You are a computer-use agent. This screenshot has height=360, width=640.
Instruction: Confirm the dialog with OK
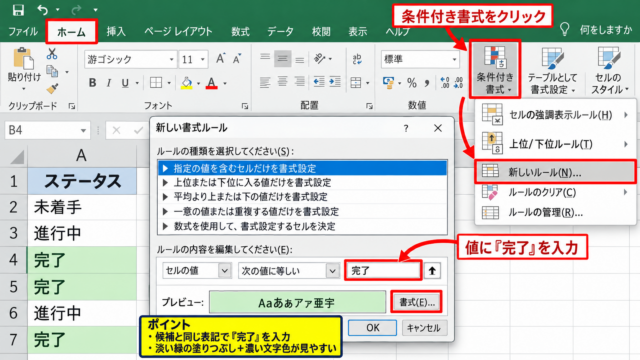click(372, 328)
